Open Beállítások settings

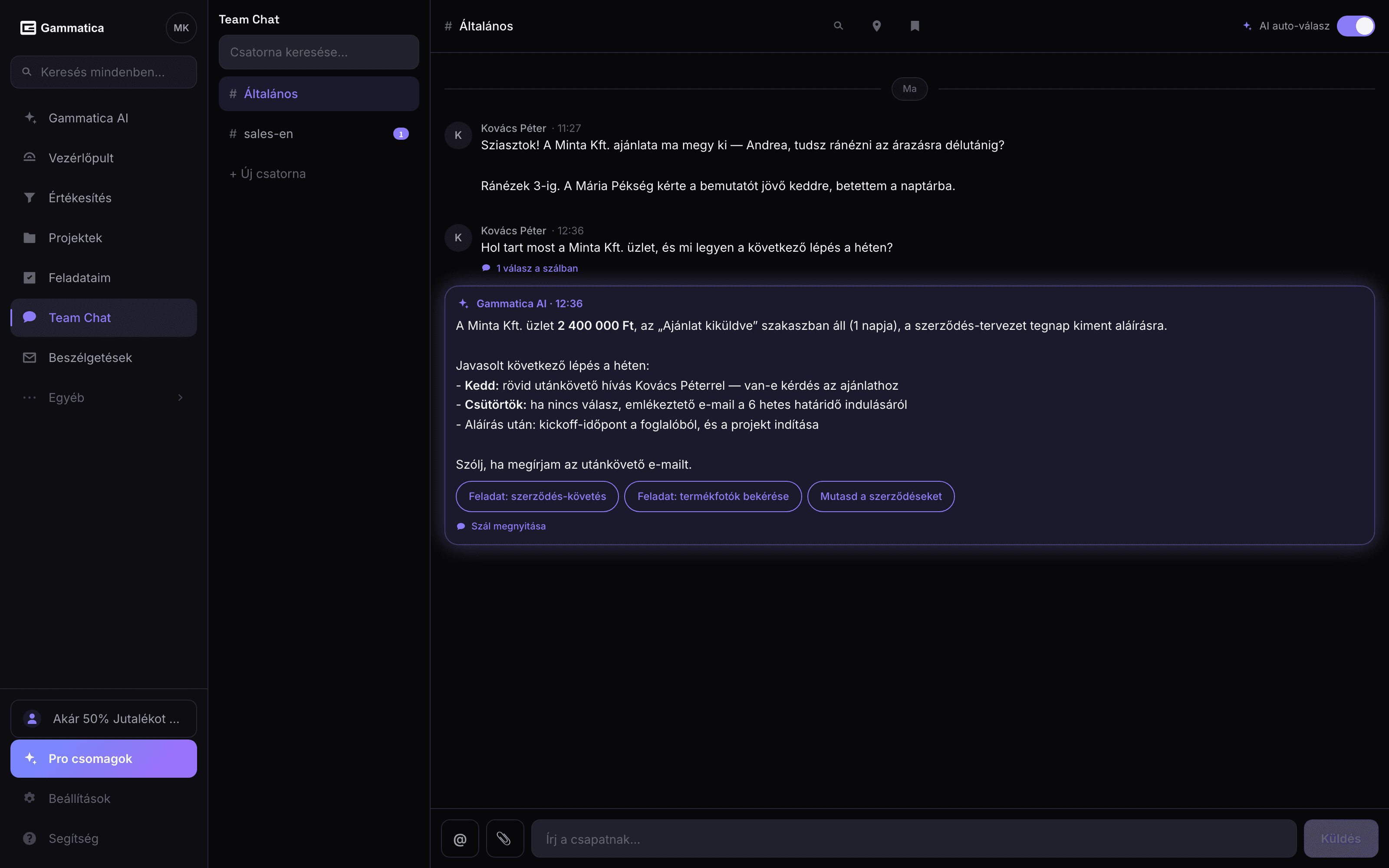(x=104, y=799)
